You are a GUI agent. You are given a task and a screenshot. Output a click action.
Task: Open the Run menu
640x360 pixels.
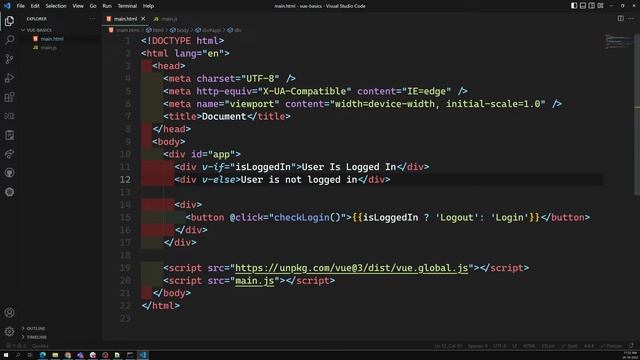[107, 6]
